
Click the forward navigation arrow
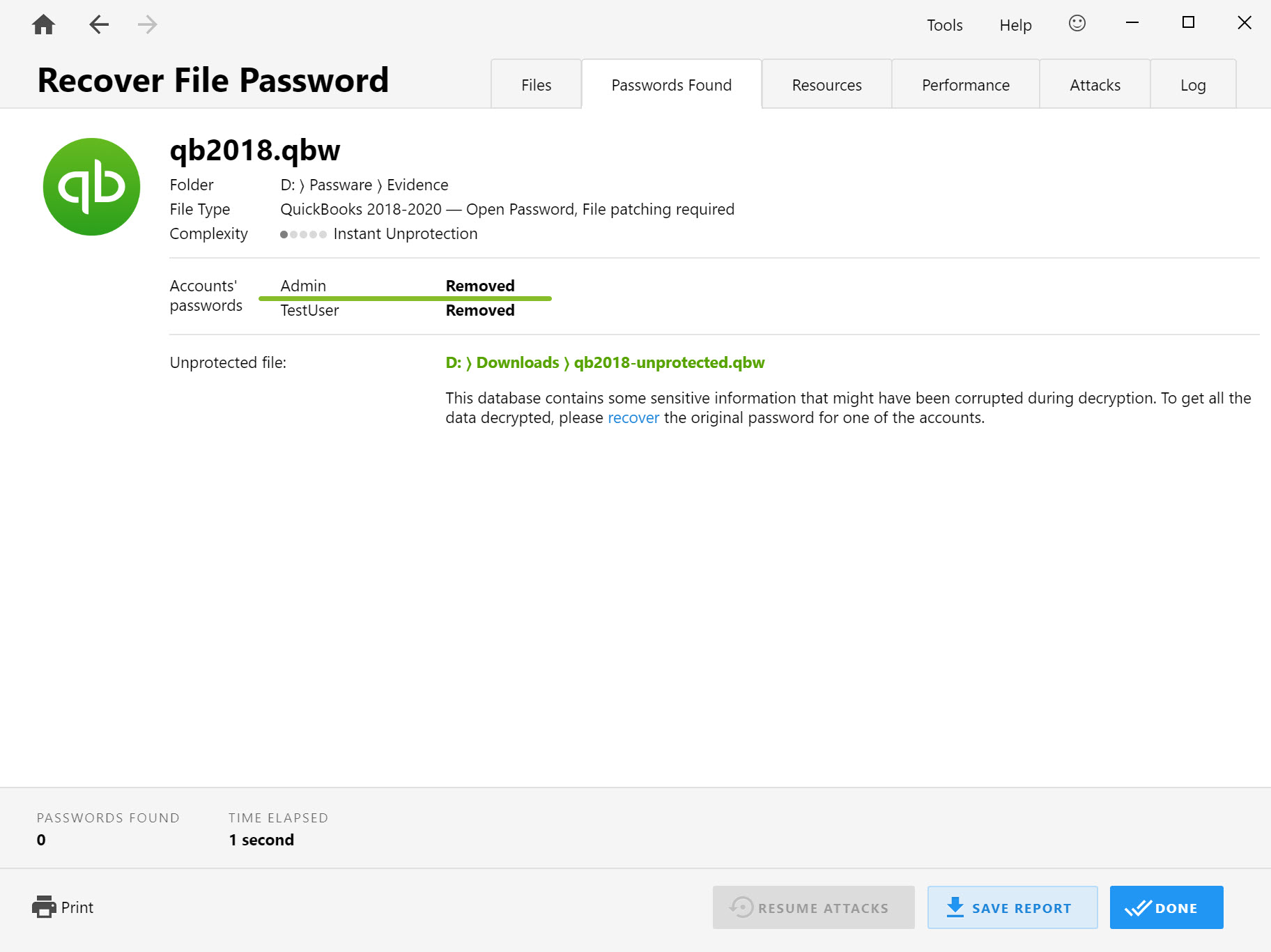tap(146, 24)
